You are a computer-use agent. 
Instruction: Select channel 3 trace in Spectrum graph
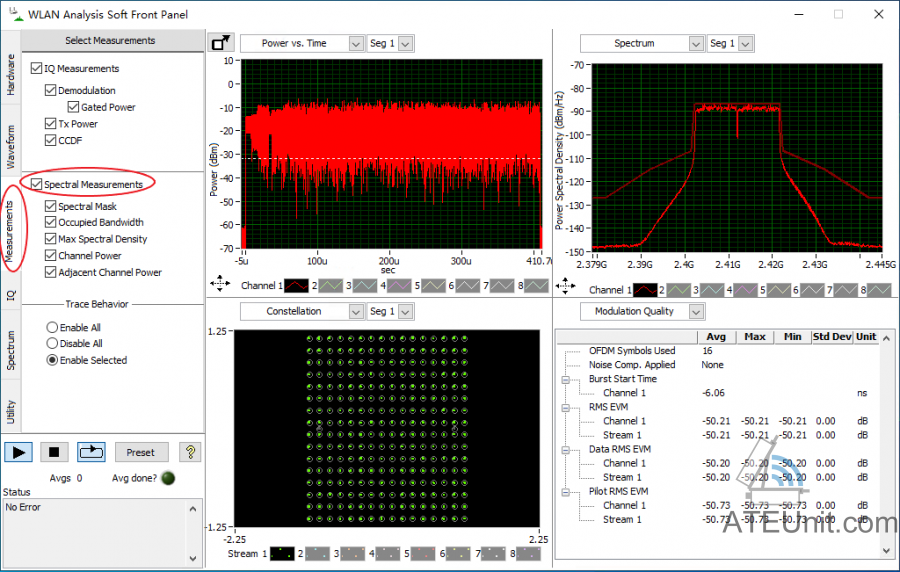click(x=712, y=290)
